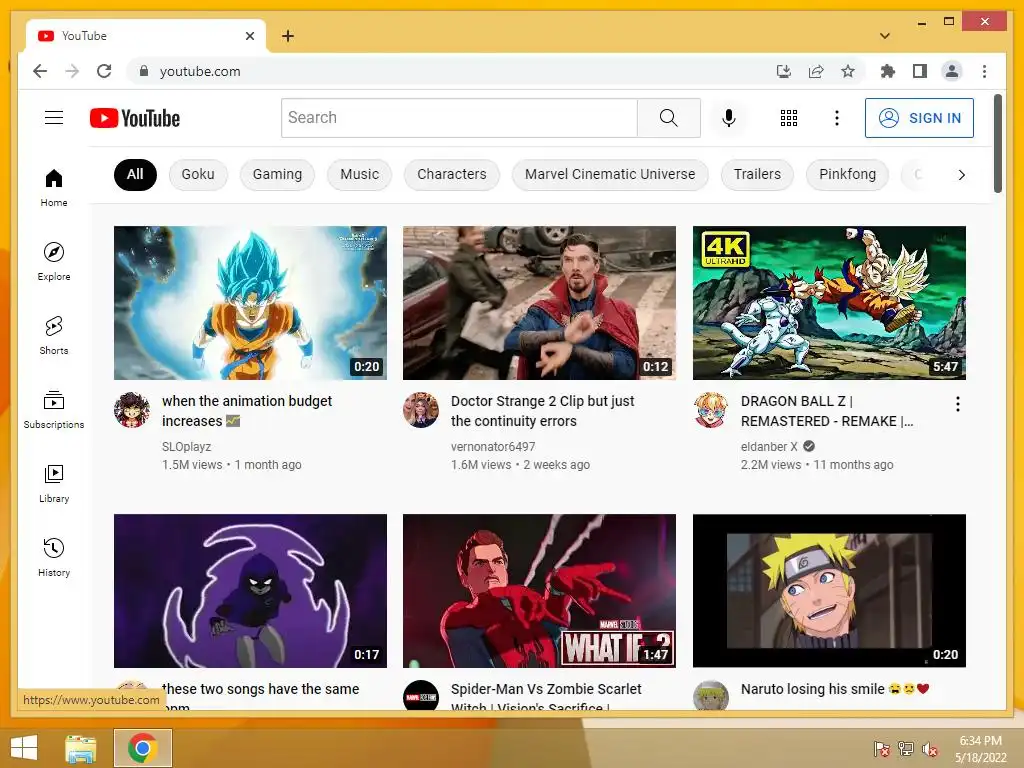The height and width of the screenshot is (768, 1024).
Task: Open 'DRAGON BALL Z | REMASTERED' title
Action: (827, 411)
